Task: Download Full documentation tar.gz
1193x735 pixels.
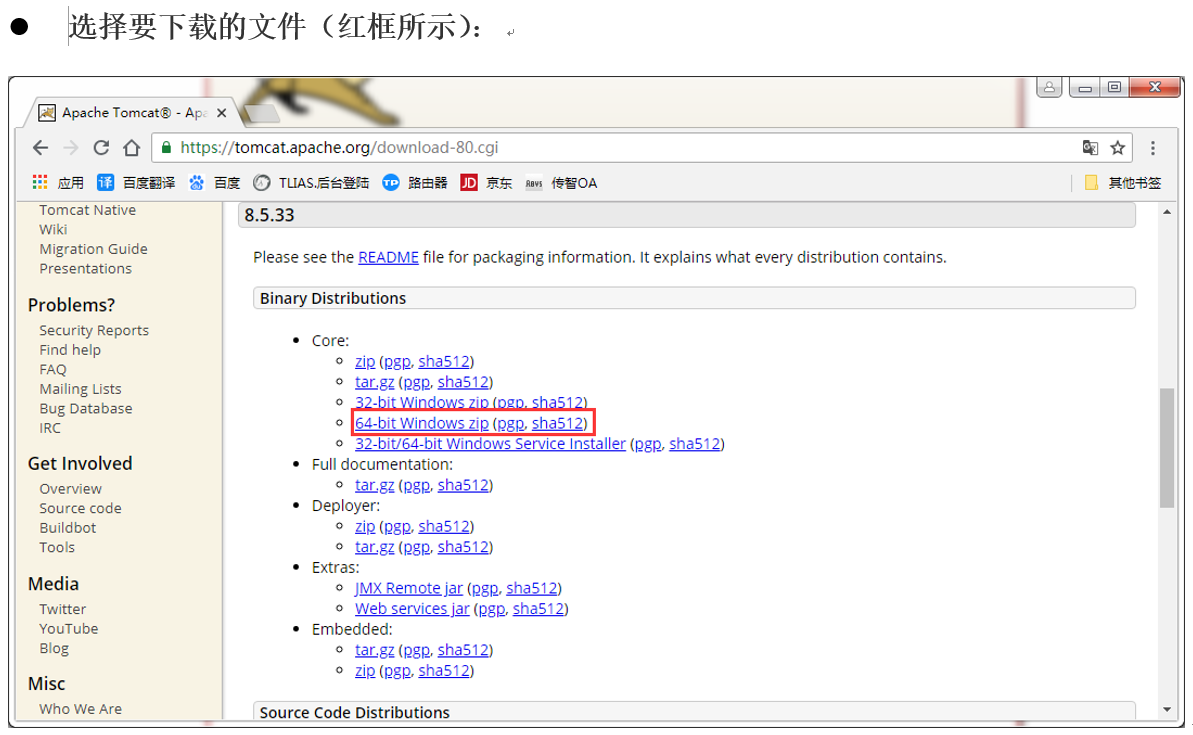Action: (x=374, y=485)
